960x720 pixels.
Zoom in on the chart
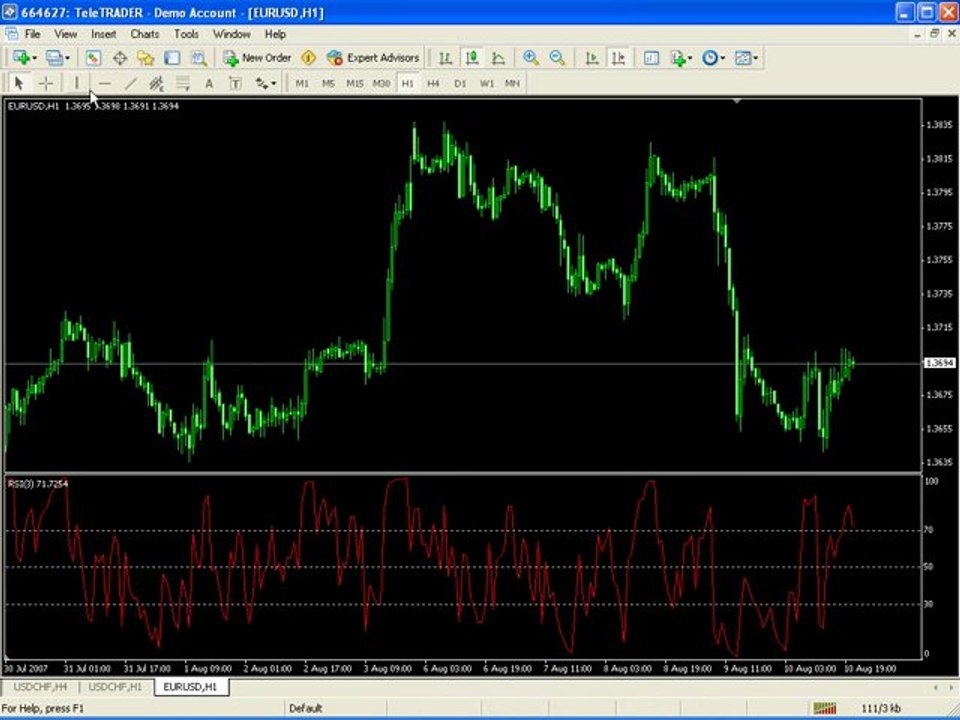tap(531, 58)
